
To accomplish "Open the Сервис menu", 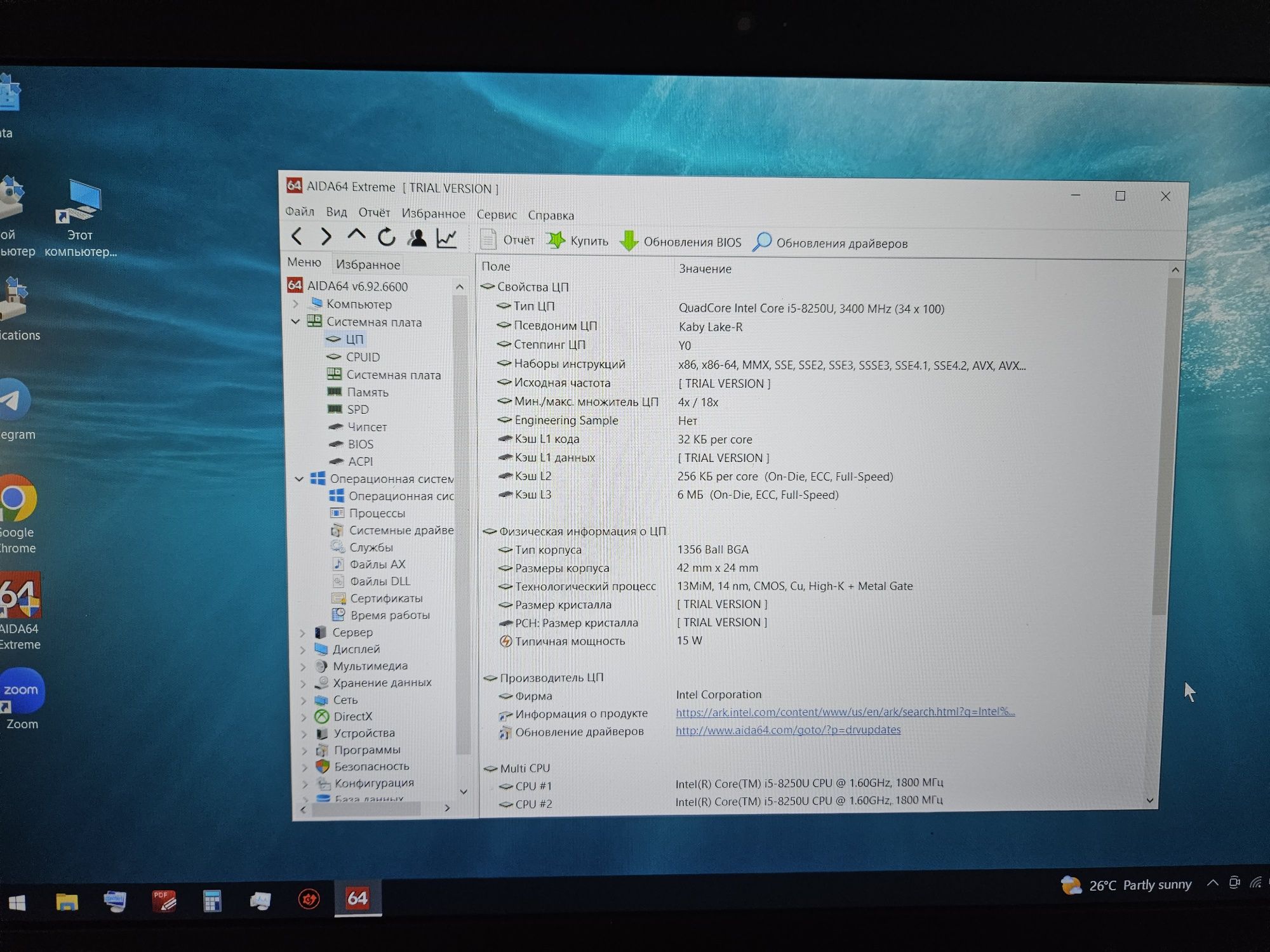I will click(x=497, y=215).
